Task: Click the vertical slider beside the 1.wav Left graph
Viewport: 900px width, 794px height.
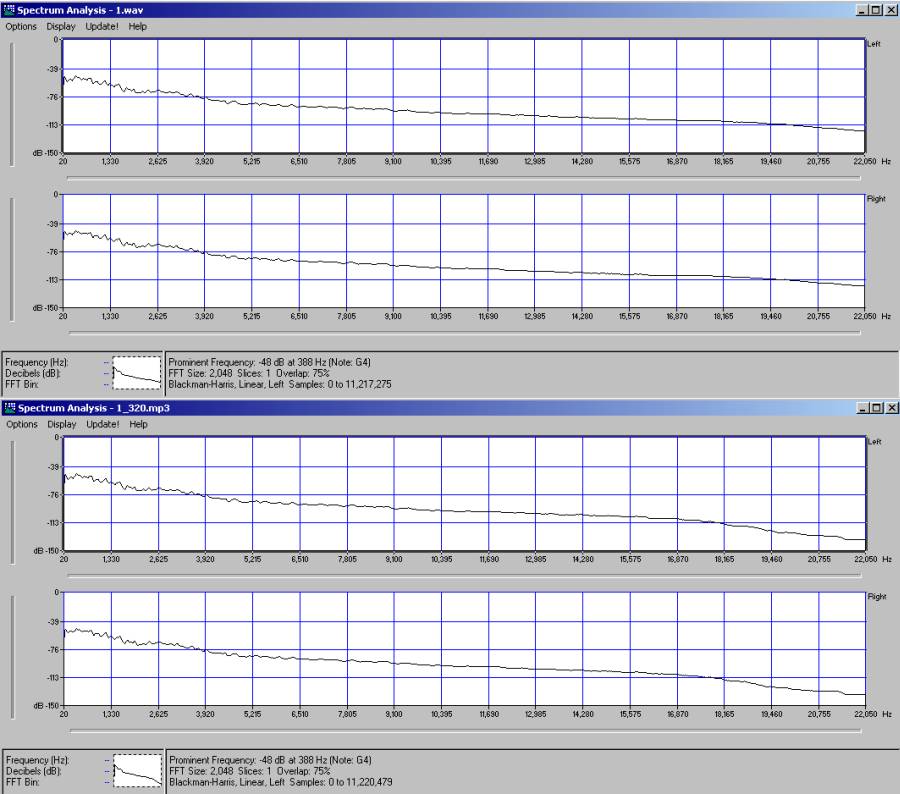Action: point(12,104)
